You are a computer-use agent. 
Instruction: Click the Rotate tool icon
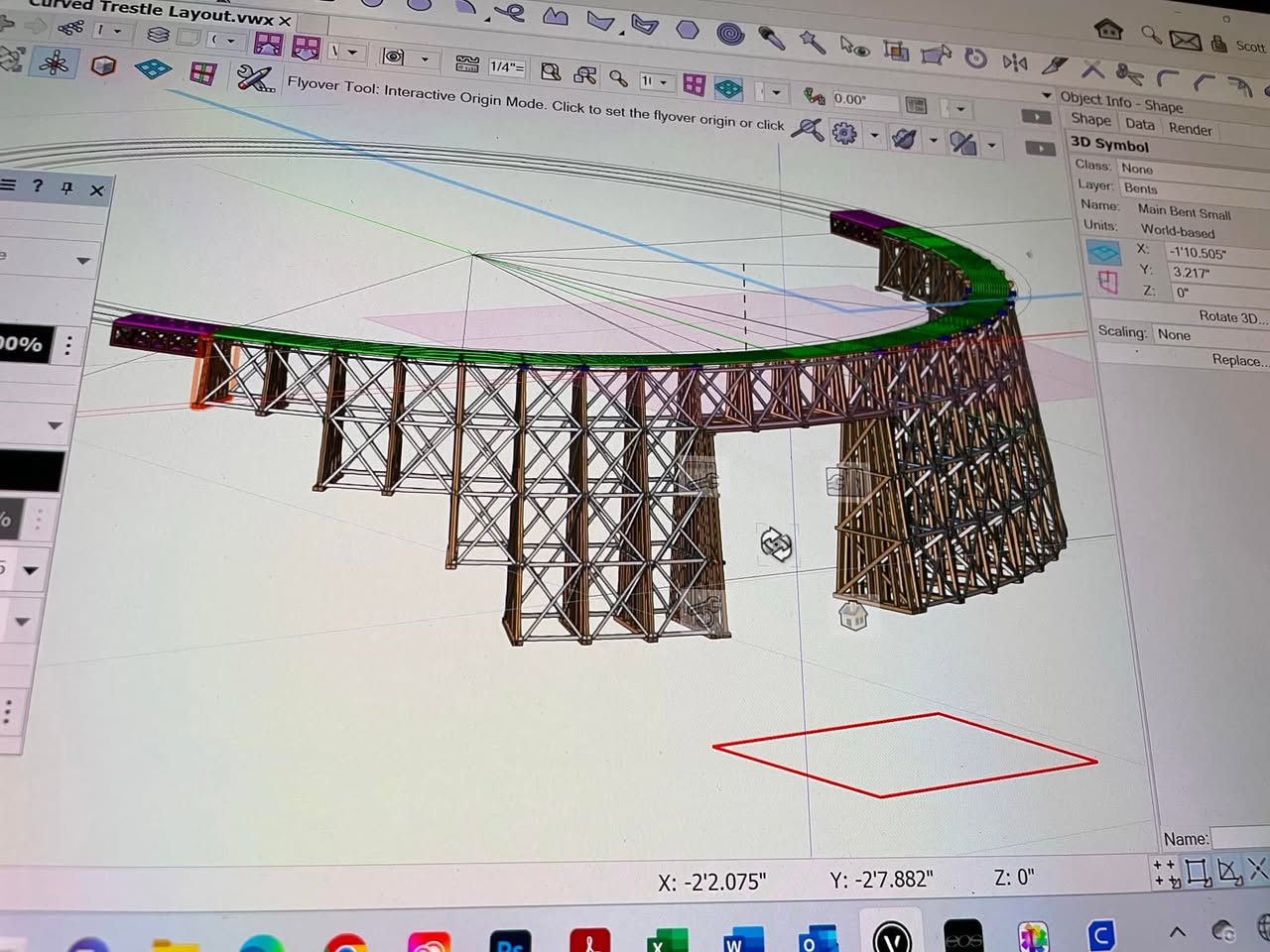coord(975,59)
